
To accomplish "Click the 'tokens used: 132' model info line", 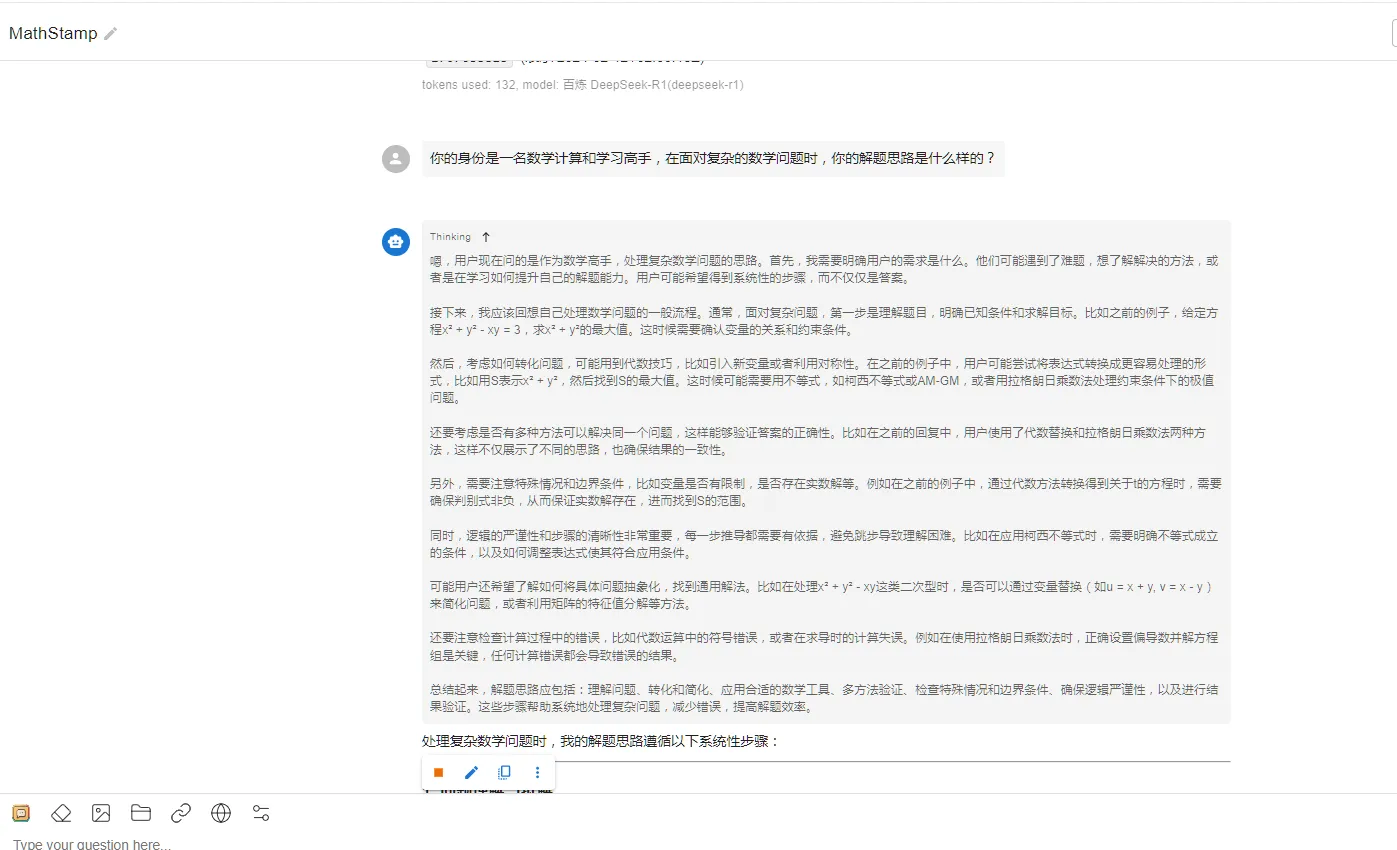I will (583, 85).
